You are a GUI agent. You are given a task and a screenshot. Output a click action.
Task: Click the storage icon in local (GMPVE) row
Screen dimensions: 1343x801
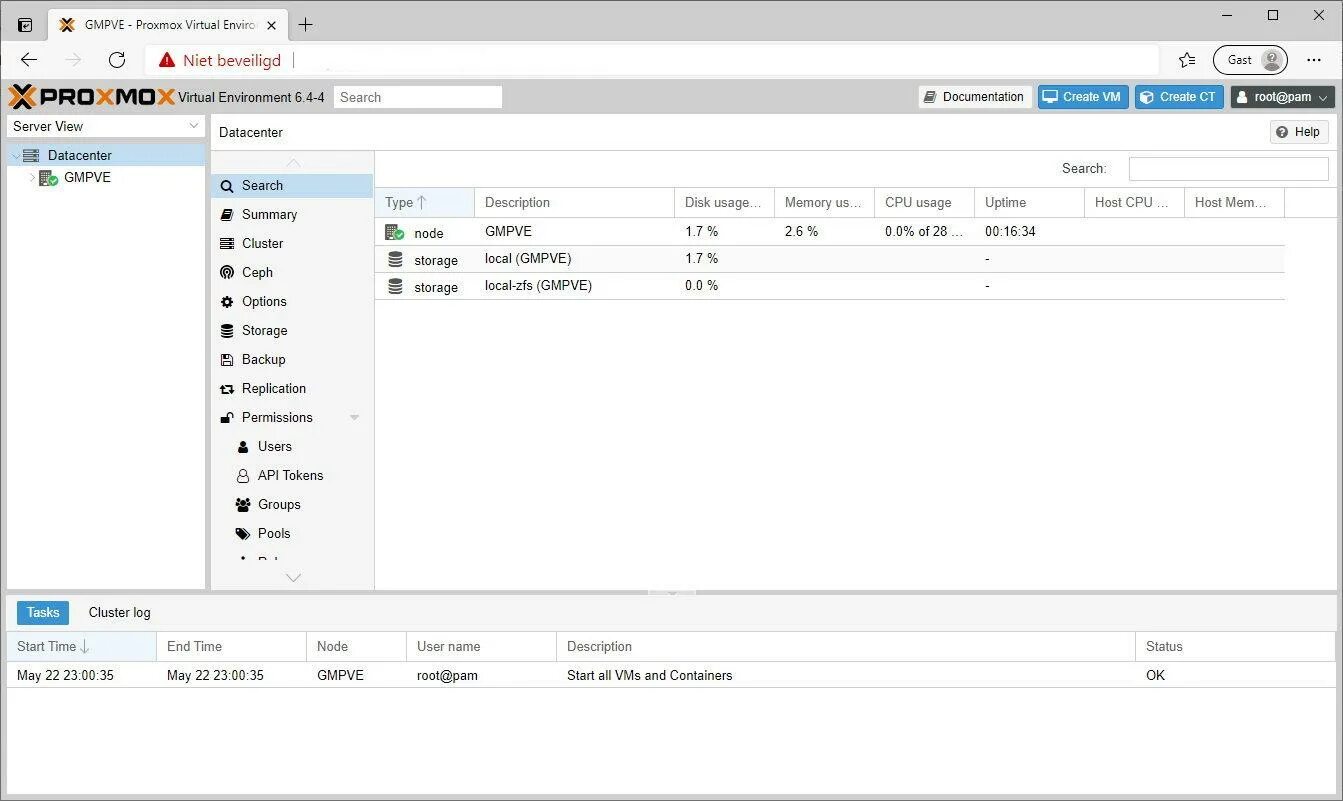point(395,259)
